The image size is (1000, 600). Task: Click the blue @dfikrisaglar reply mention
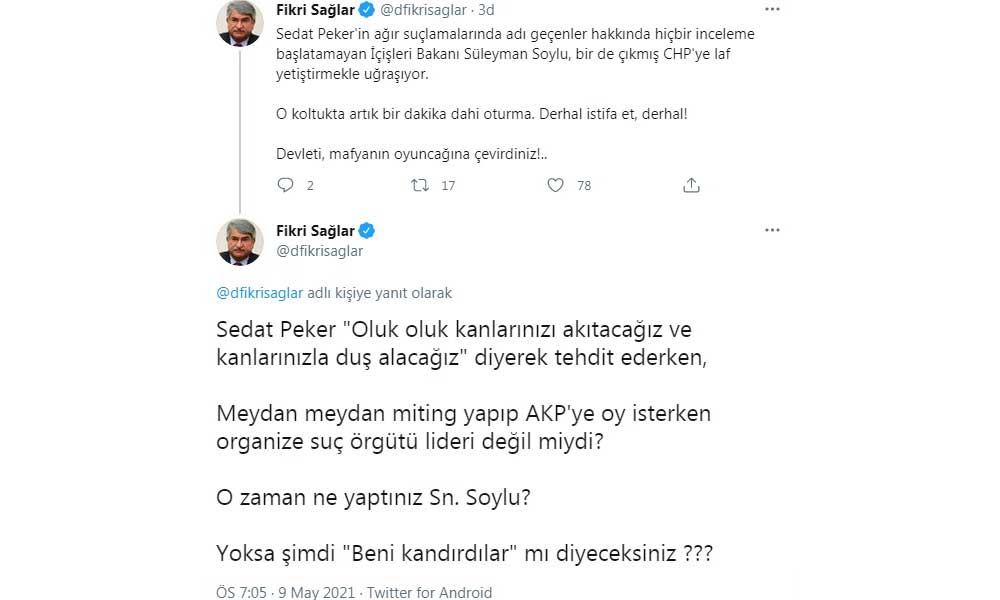[x=258, y=293]
